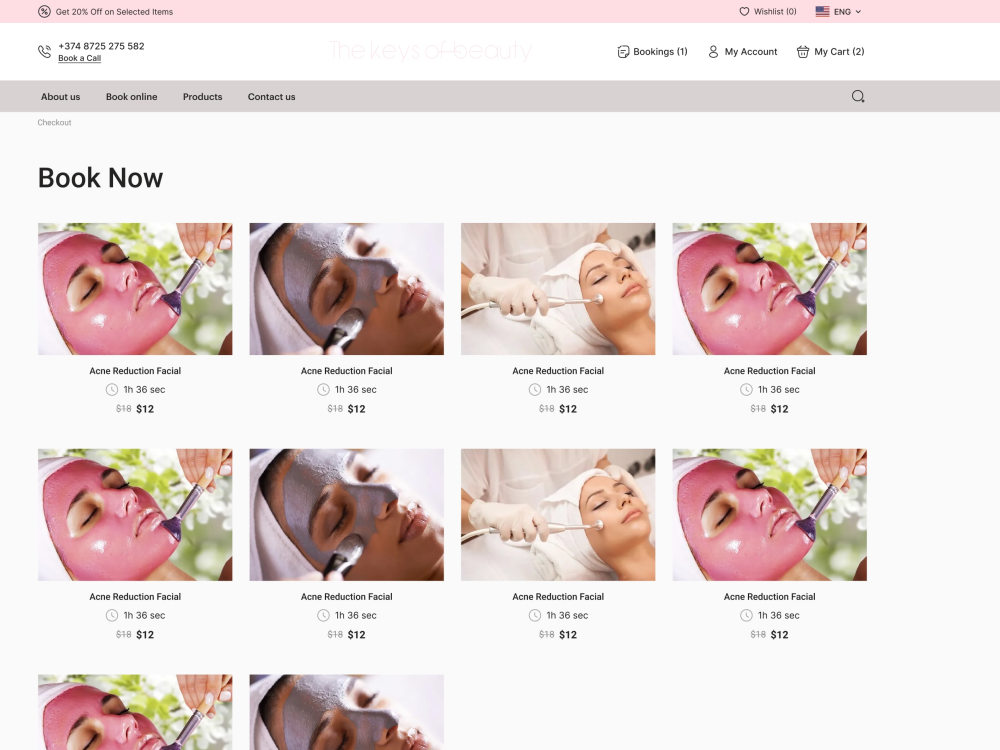Go to the Products menu item

coord(202,97)
